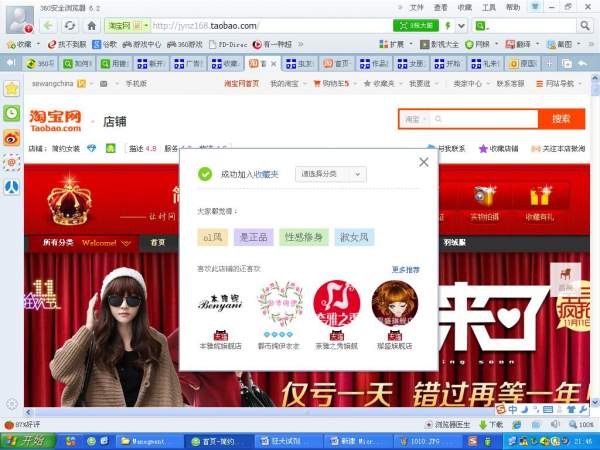The width and height of the screenshot is (600, 450).
Task: Click the green lightning speed-mode icon
Action: (448, 26)
